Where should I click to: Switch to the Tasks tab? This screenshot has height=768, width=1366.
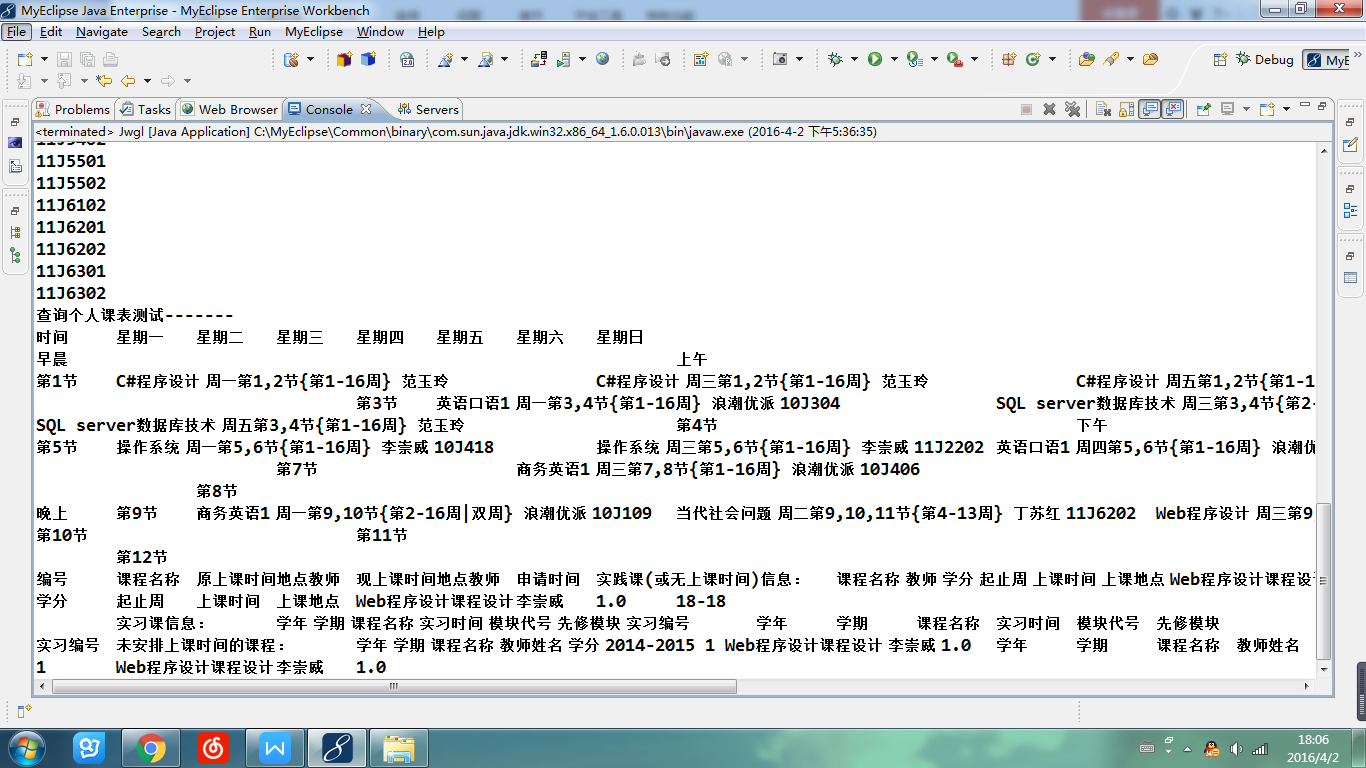click(x=145, y=109)
